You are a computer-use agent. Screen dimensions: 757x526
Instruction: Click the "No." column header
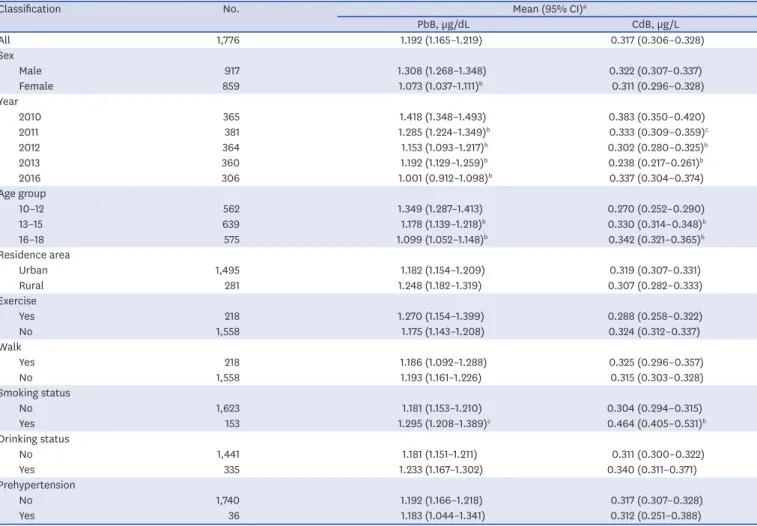pos(231,9)
